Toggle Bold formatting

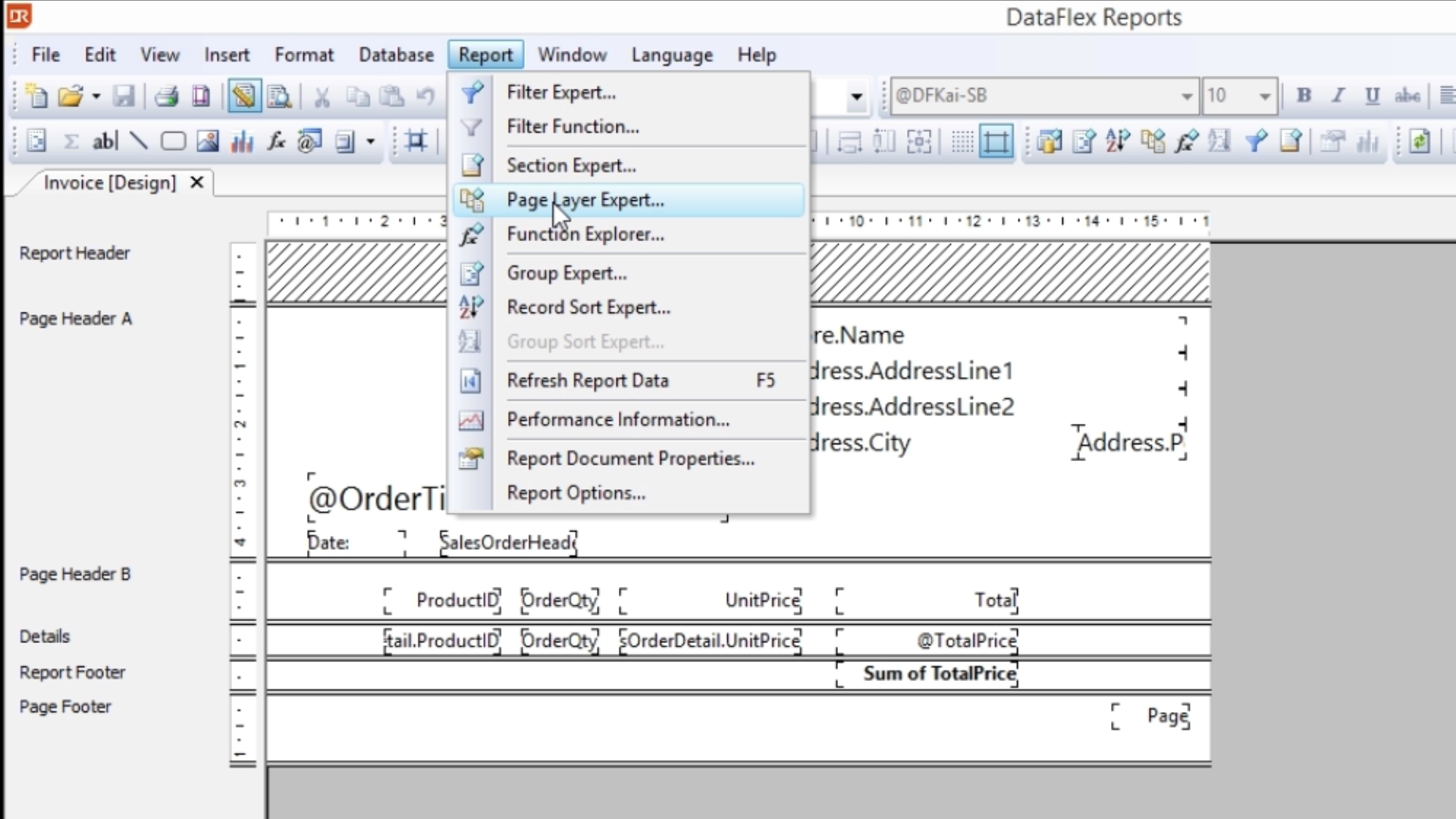pos(1304,96)
